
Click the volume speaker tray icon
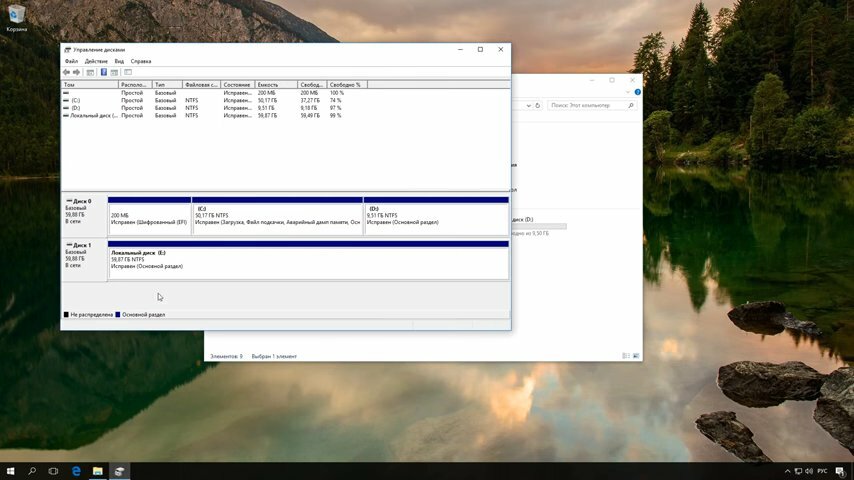[809, 471]
